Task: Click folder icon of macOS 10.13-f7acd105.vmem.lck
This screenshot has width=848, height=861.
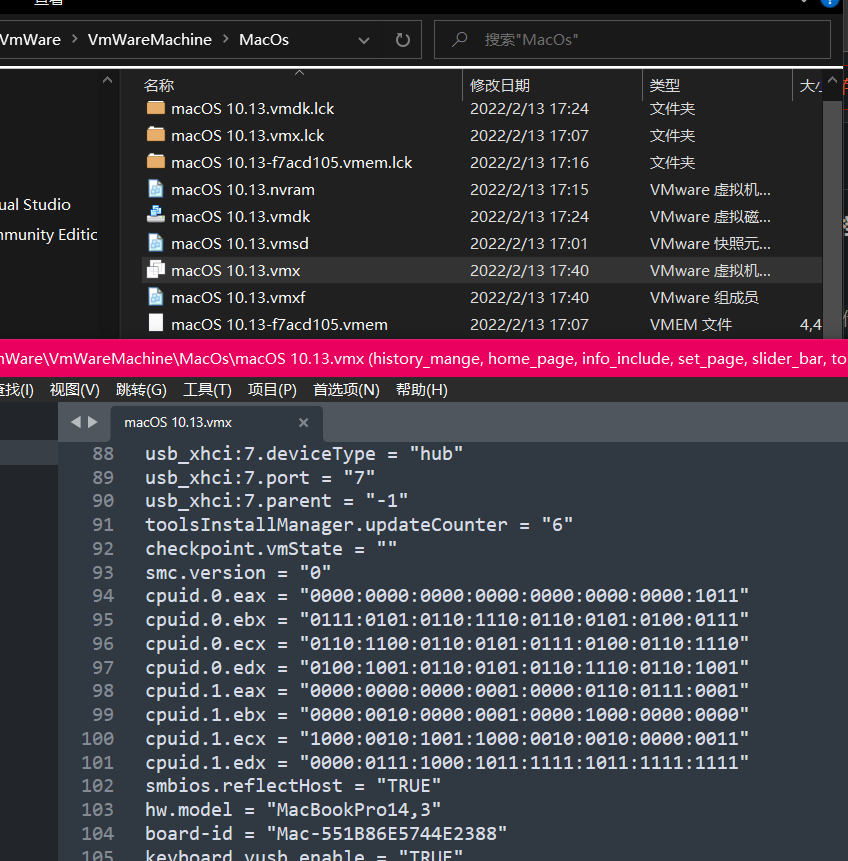Action: pyautogui.click(x=156, y=161)
